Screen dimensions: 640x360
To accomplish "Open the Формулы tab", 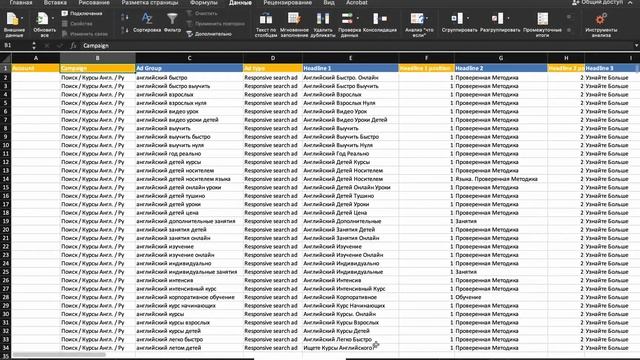I will pyautogui.click(x=204, y=2).
